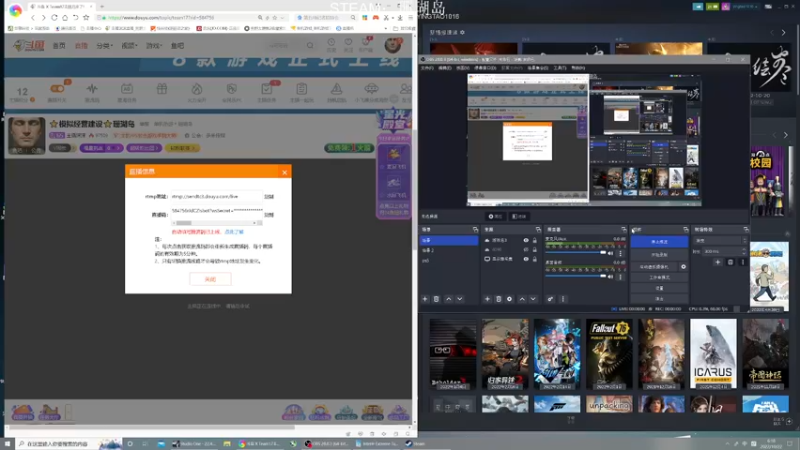Move source down in OBS sources panel
This screenshot has width=800, height=450.
[x=533, y=299]
